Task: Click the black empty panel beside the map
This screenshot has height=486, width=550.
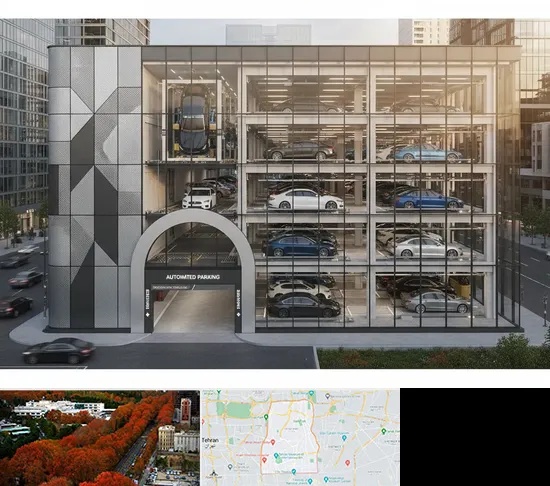Action: point(475,437)
